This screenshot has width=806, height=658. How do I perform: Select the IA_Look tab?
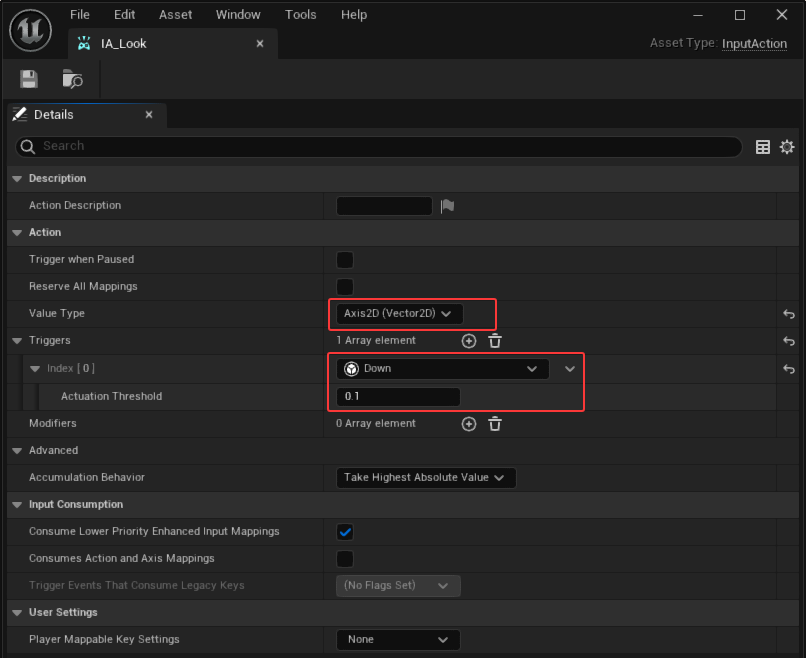[173, 44]
